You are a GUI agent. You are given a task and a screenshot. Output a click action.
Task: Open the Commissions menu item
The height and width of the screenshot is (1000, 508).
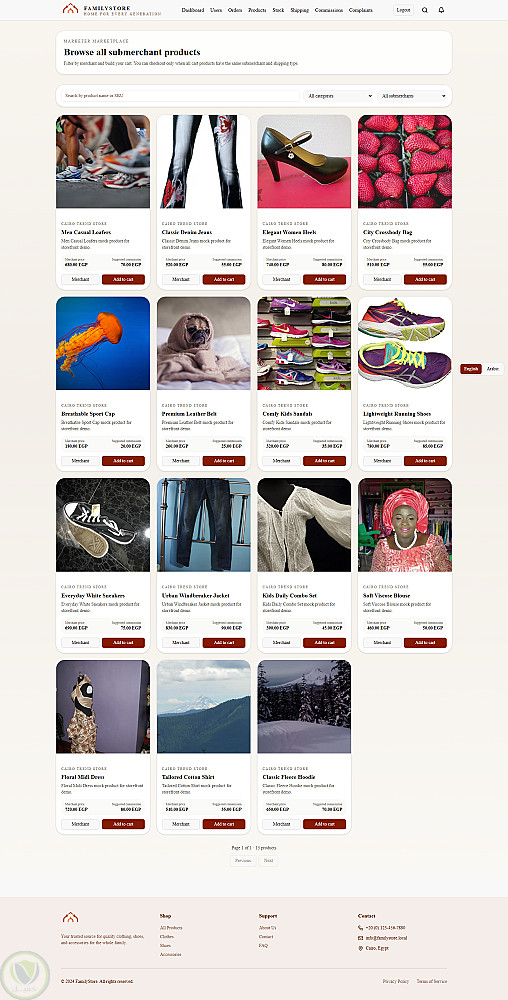click(329, 10)
